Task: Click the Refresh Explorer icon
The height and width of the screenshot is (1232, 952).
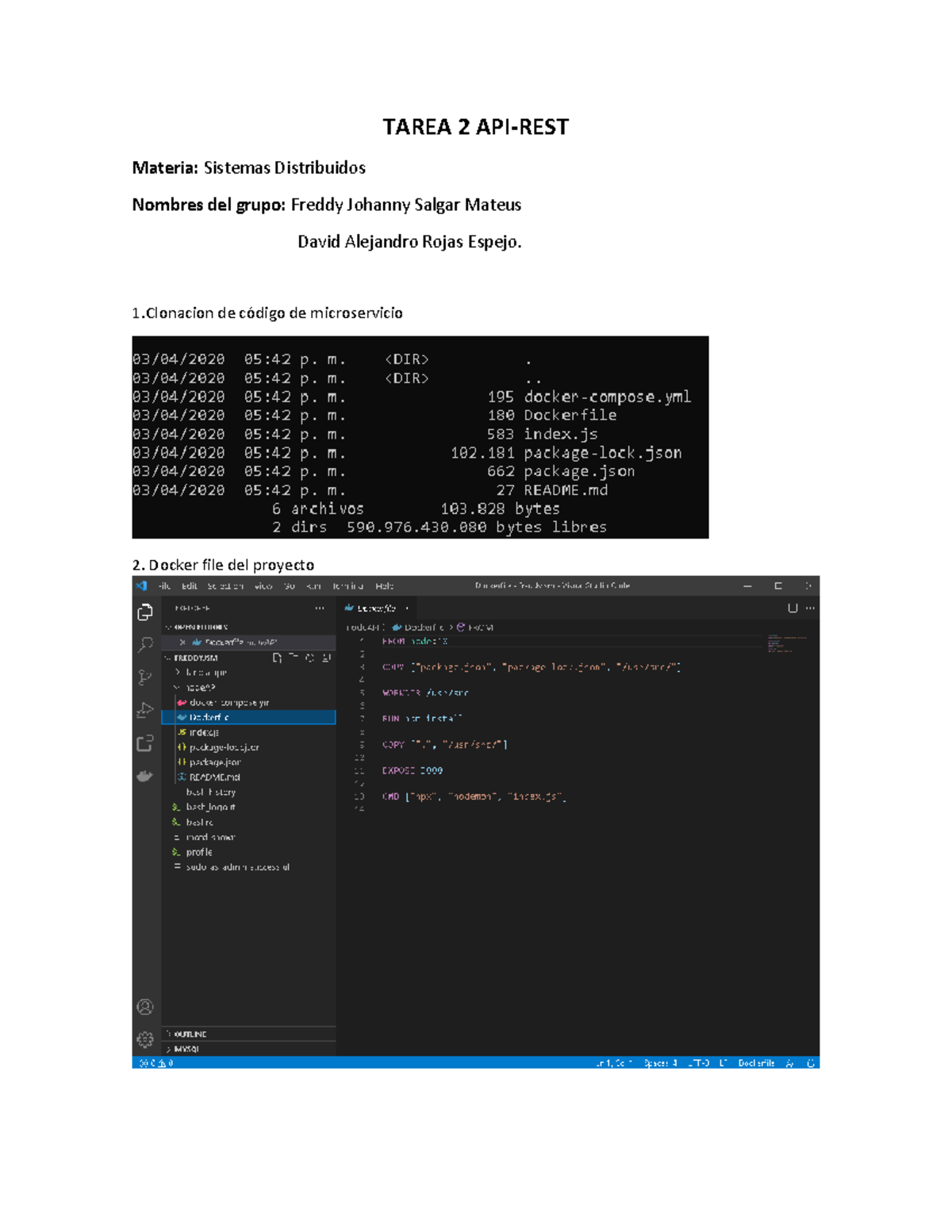Action: point(310,658)
